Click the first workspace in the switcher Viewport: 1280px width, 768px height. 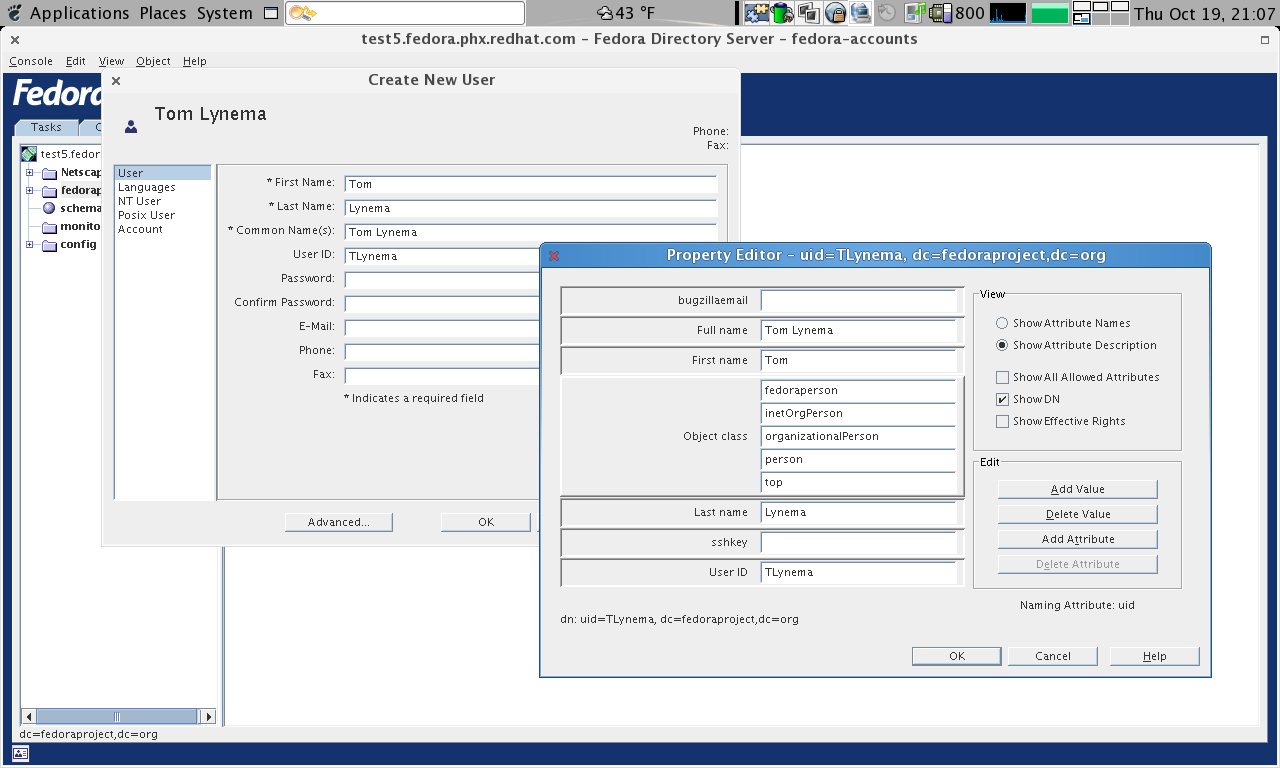point(1082,7)
